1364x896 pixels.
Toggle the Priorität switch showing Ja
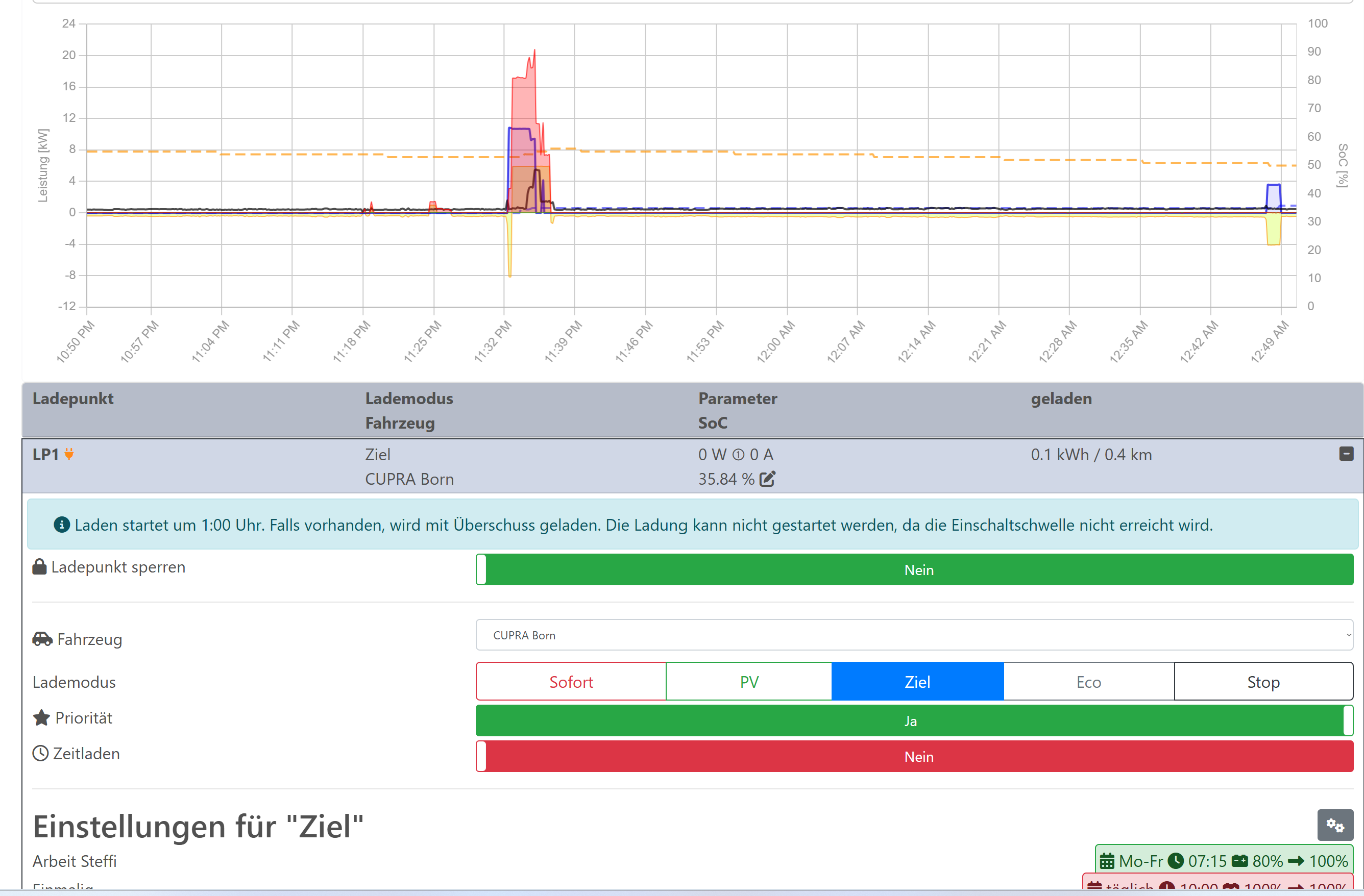(914, 720)
